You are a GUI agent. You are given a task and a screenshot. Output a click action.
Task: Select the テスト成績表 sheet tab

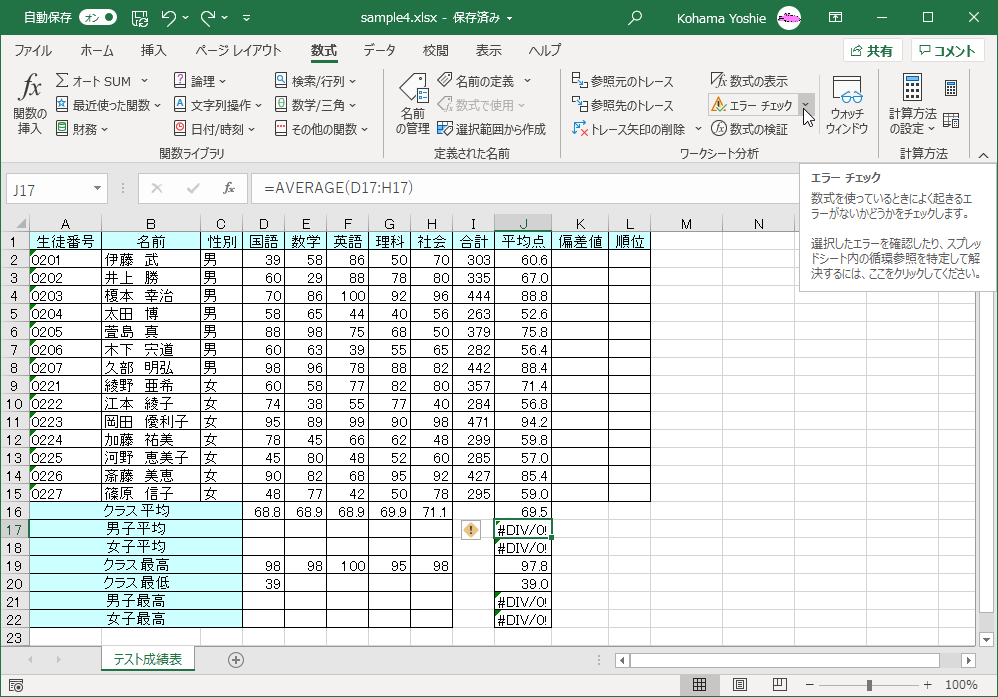pyautogui.click(x=148, y=659)
